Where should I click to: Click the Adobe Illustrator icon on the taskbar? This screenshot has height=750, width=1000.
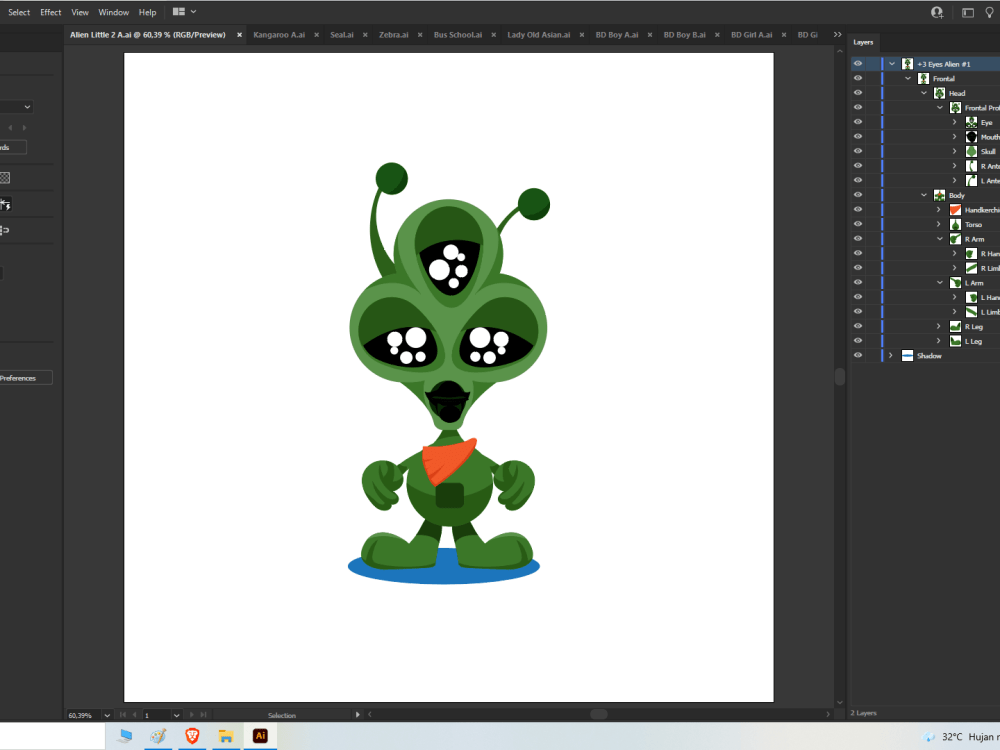point(259,735)
